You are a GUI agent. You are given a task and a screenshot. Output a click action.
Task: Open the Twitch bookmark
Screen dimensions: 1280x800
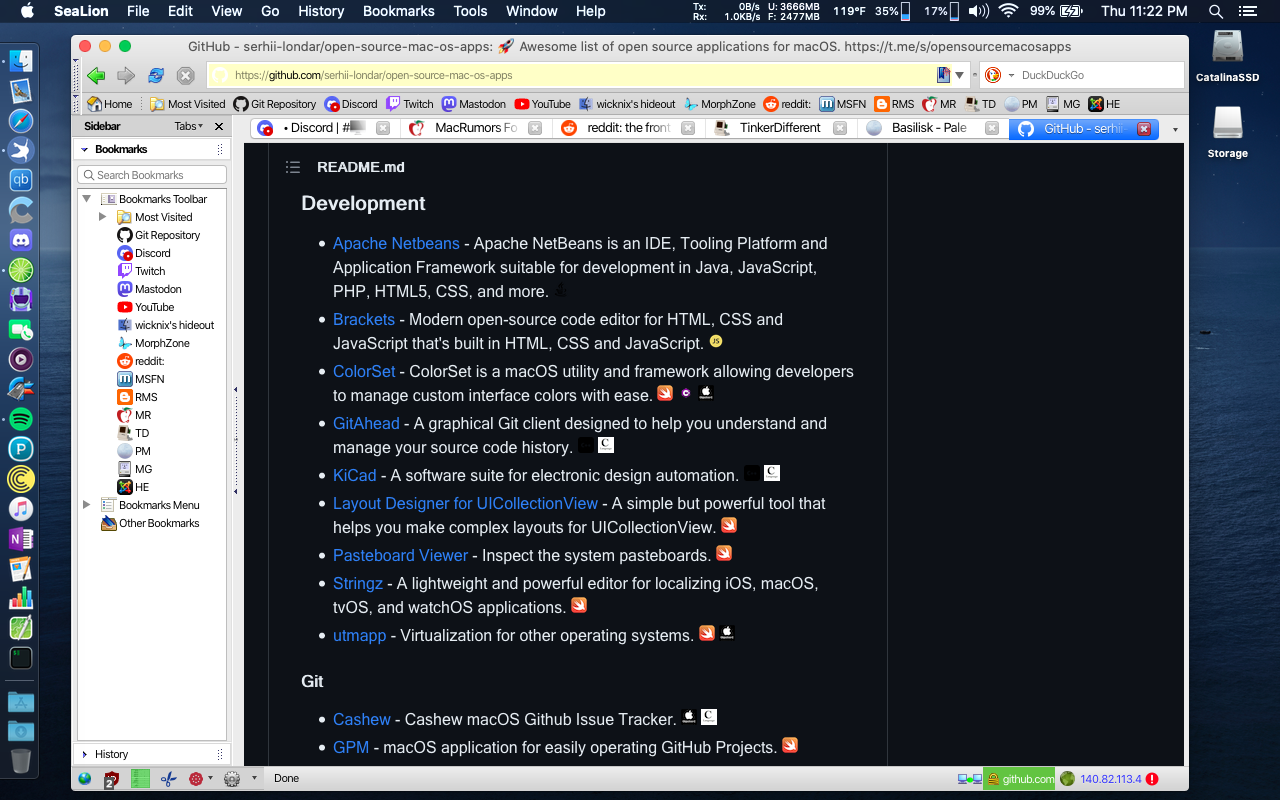click(x=409, y=103)
